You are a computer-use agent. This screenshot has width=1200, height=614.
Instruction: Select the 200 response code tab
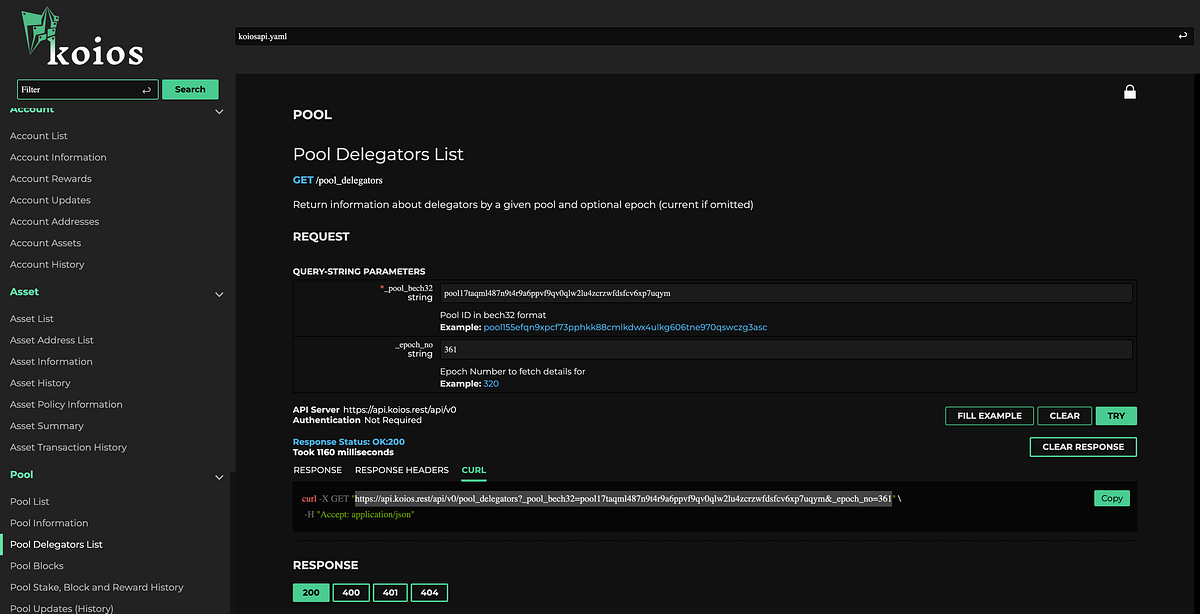[311, 592]
